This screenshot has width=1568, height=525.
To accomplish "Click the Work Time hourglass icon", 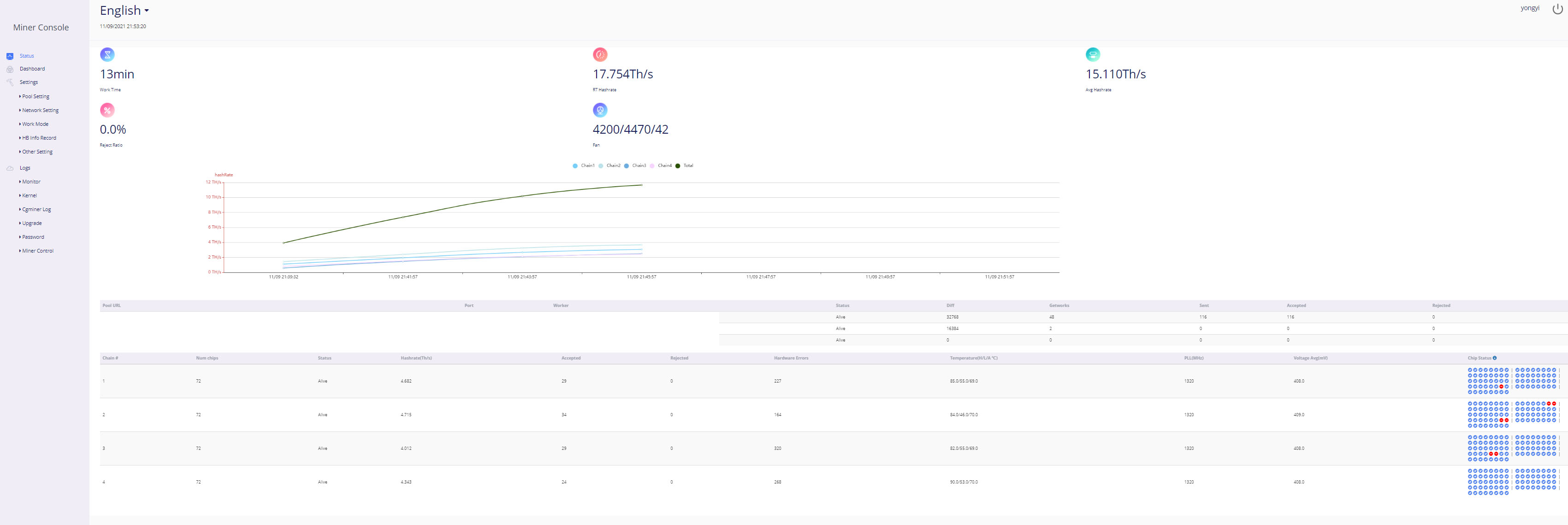I will (107, 55).
